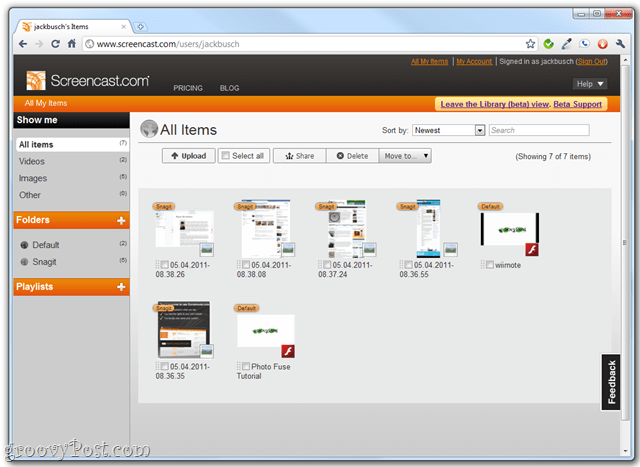Image resolution: width=640 pixels, height=467 pixels.
Task: Check the box for item 05.04.2011-08.36.35
Action: [x=164, y=367]
